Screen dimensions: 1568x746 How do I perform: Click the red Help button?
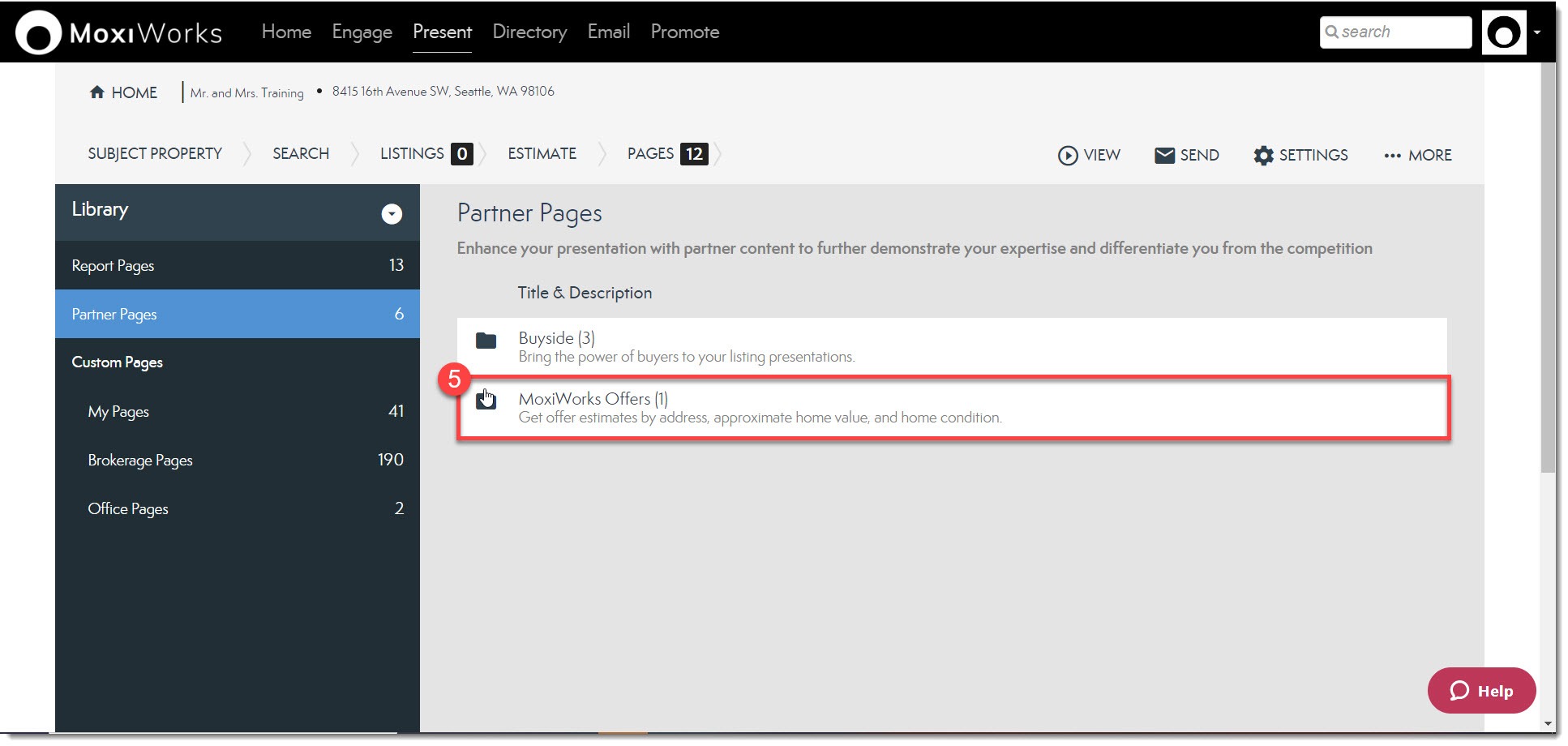click(1481, 691)
